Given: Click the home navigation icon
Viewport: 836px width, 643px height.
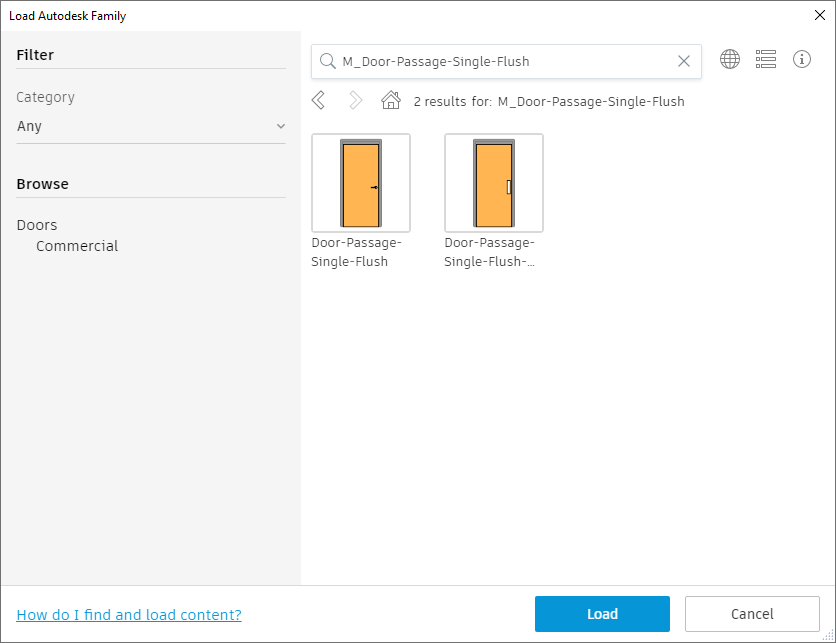Looking at the screenshot, I should pos(391,100).
